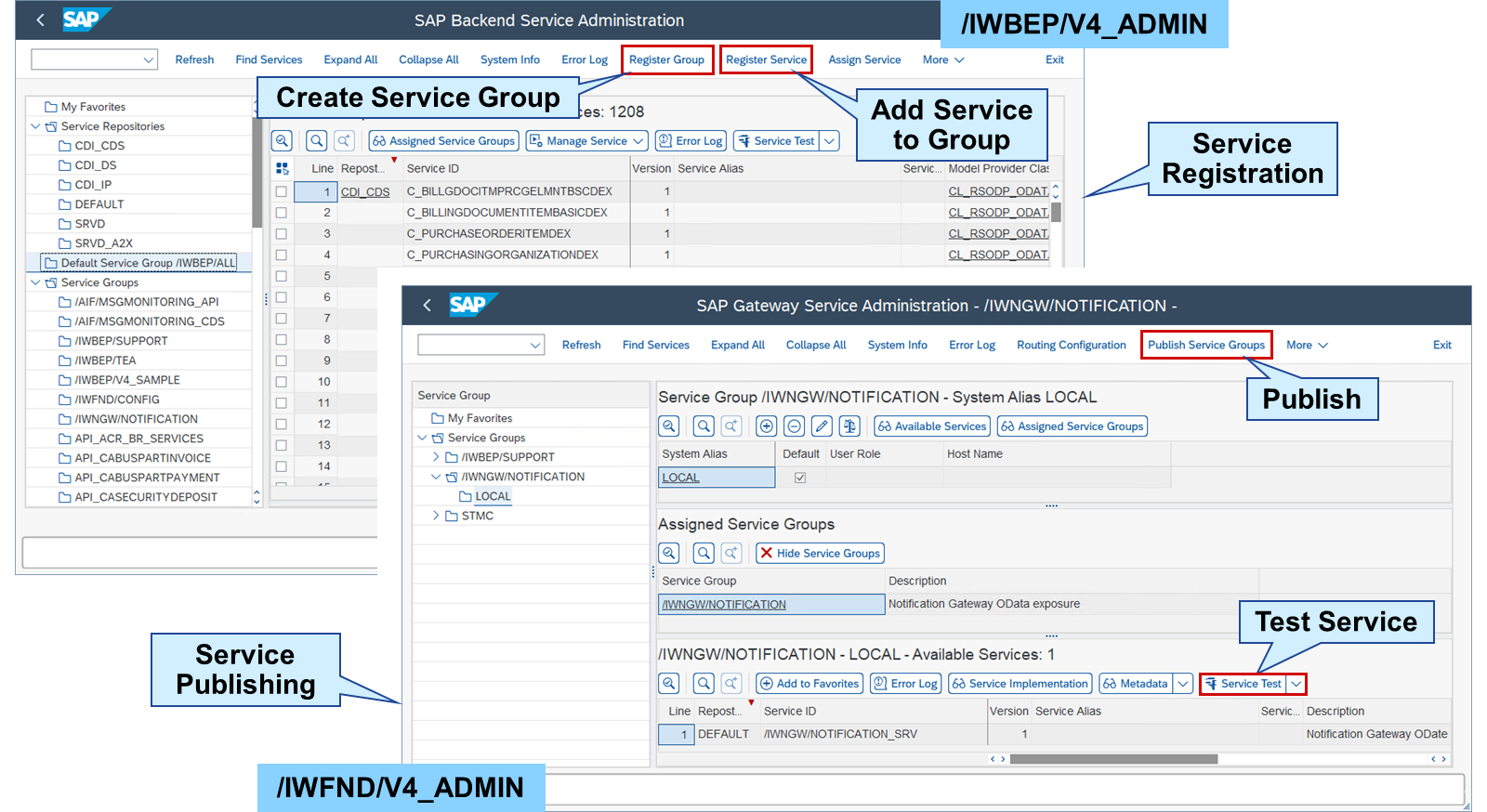
Task: Tick checkbox for line 2 C_BILLINGDOCUMENTITEMBASICDEX
Action: 281,213
